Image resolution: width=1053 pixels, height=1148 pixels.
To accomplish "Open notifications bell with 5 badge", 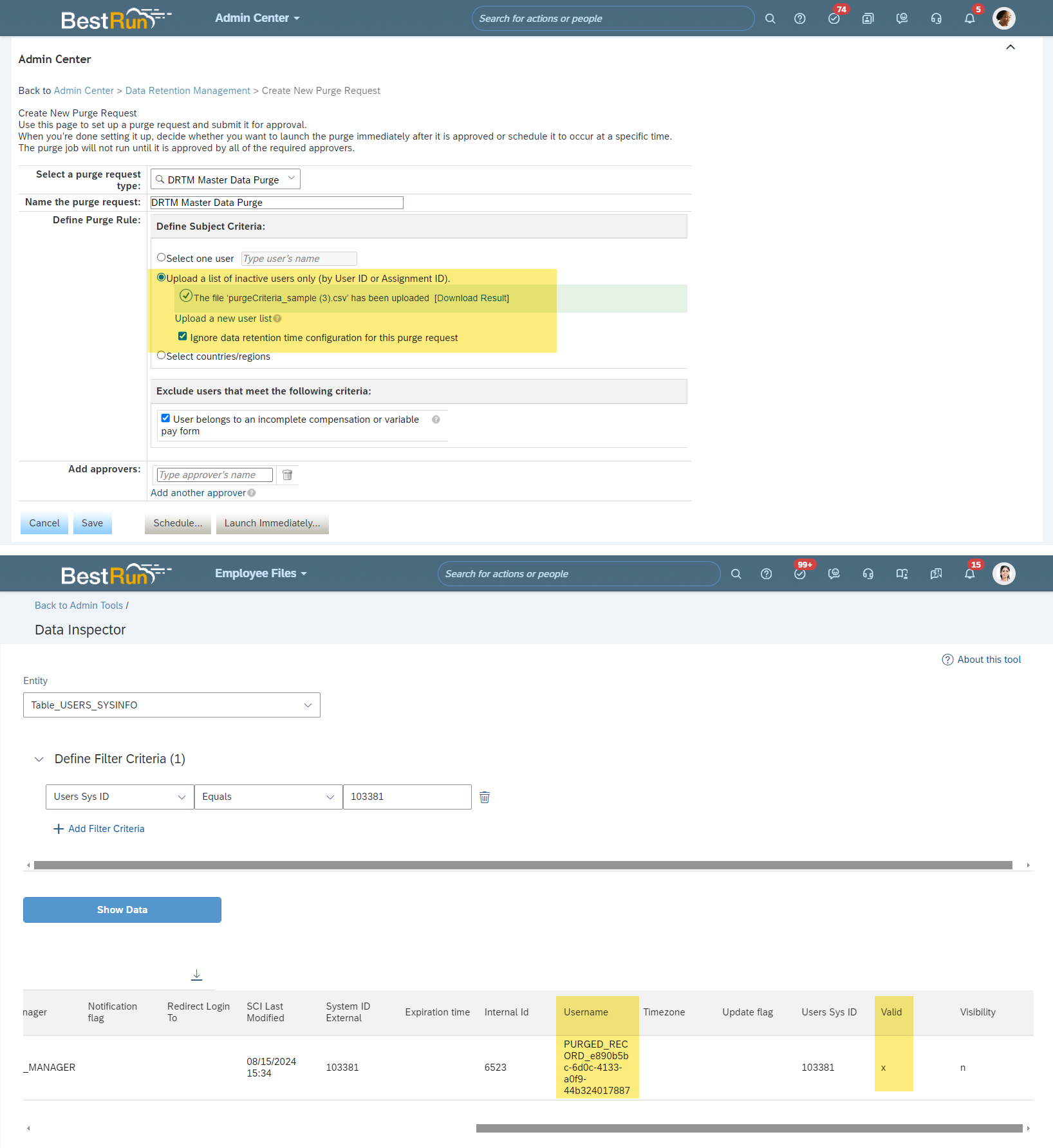I will point(970,19).
